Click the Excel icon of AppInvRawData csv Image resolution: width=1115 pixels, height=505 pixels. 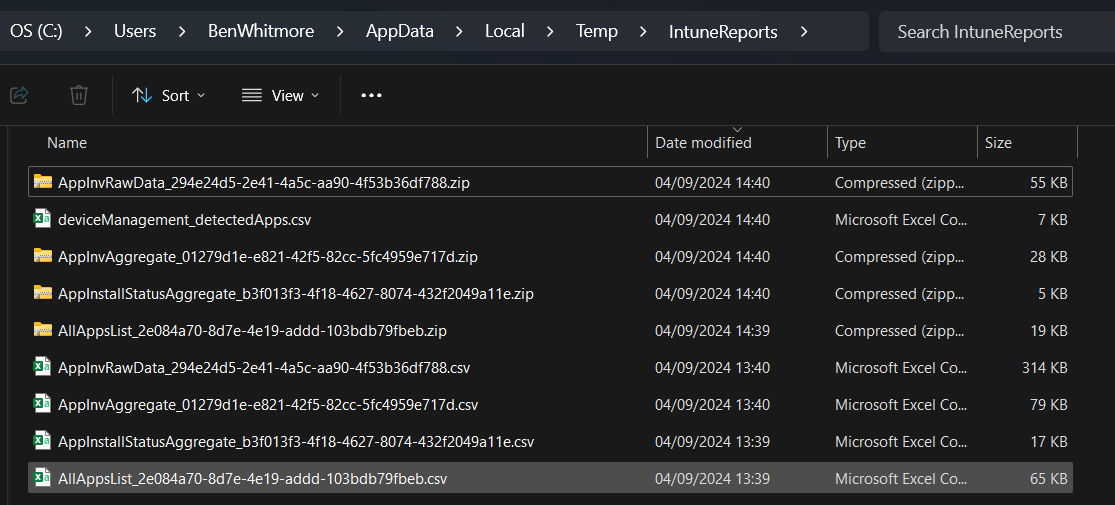click(x=43, y=367)
